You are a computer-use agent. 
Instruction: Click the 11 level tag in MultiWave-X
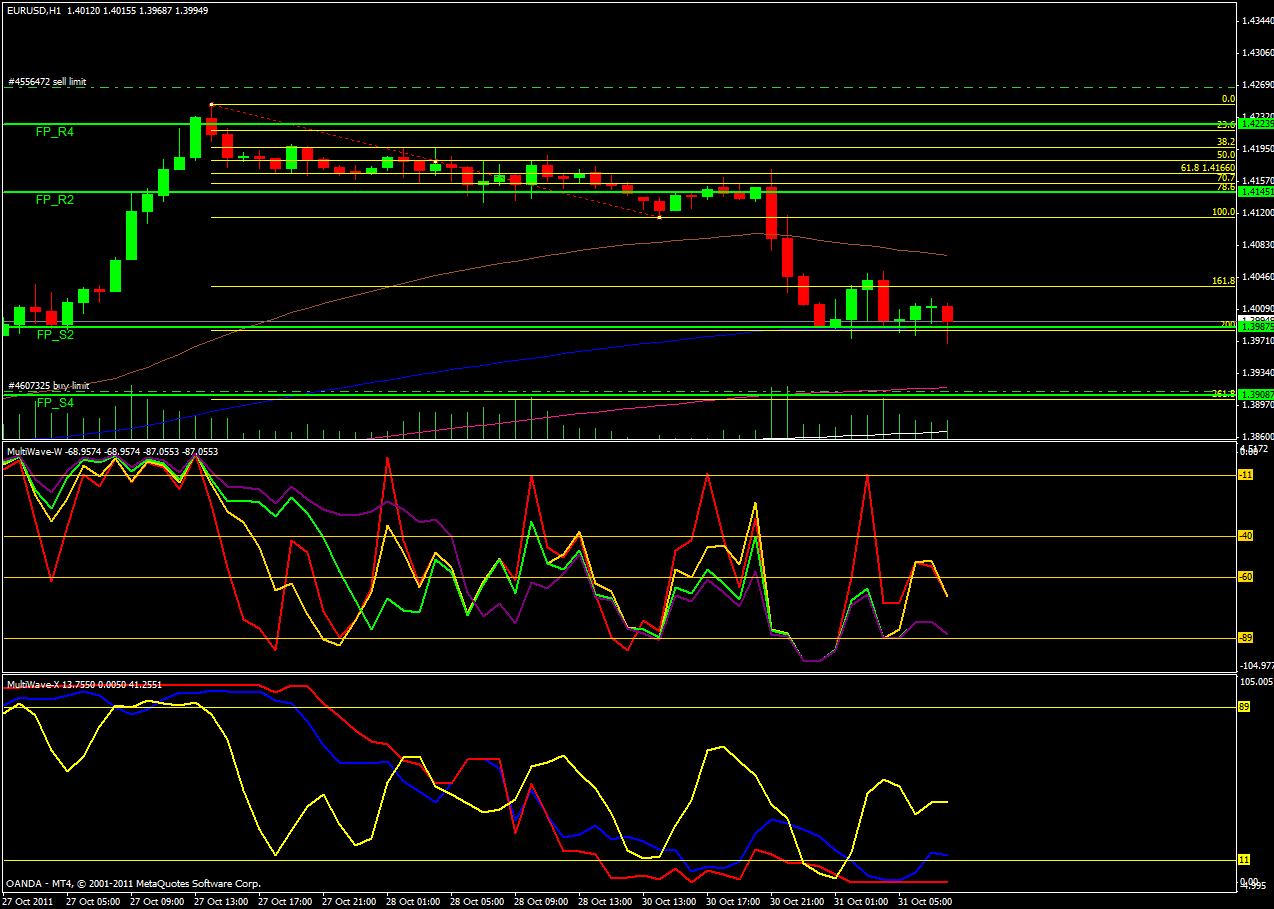click(x=1245, y=860)
